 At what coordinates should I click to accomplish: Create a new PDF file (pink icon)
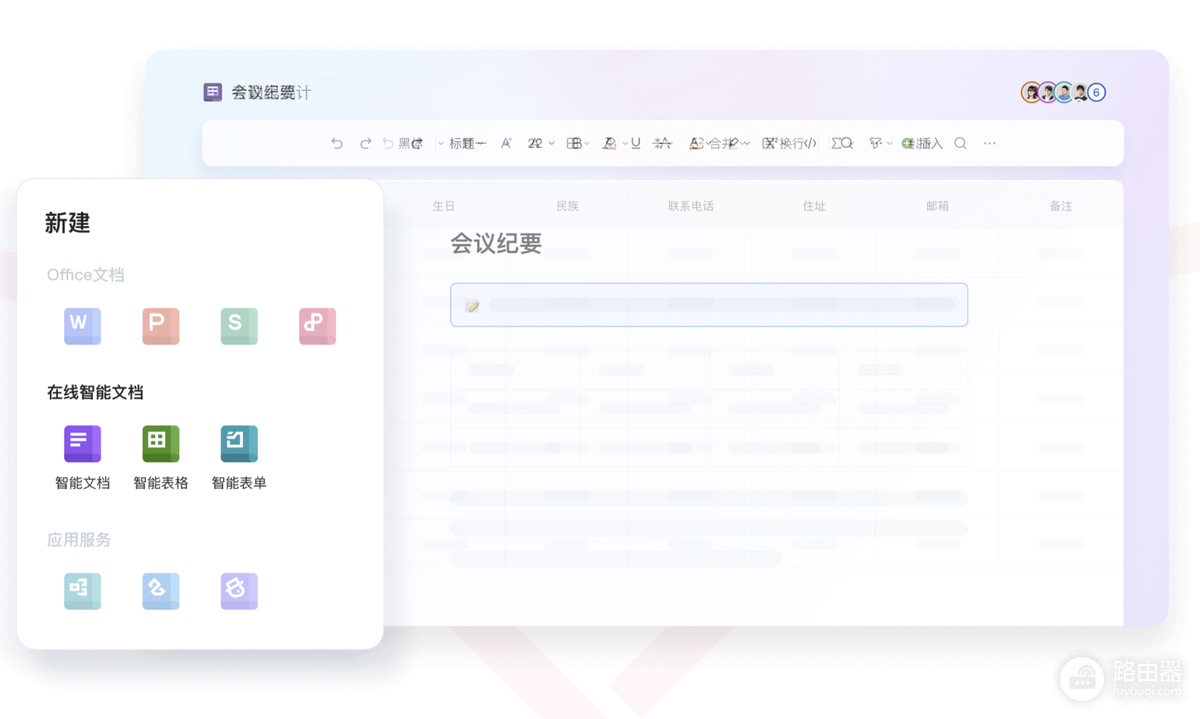[x=317, y=326]
